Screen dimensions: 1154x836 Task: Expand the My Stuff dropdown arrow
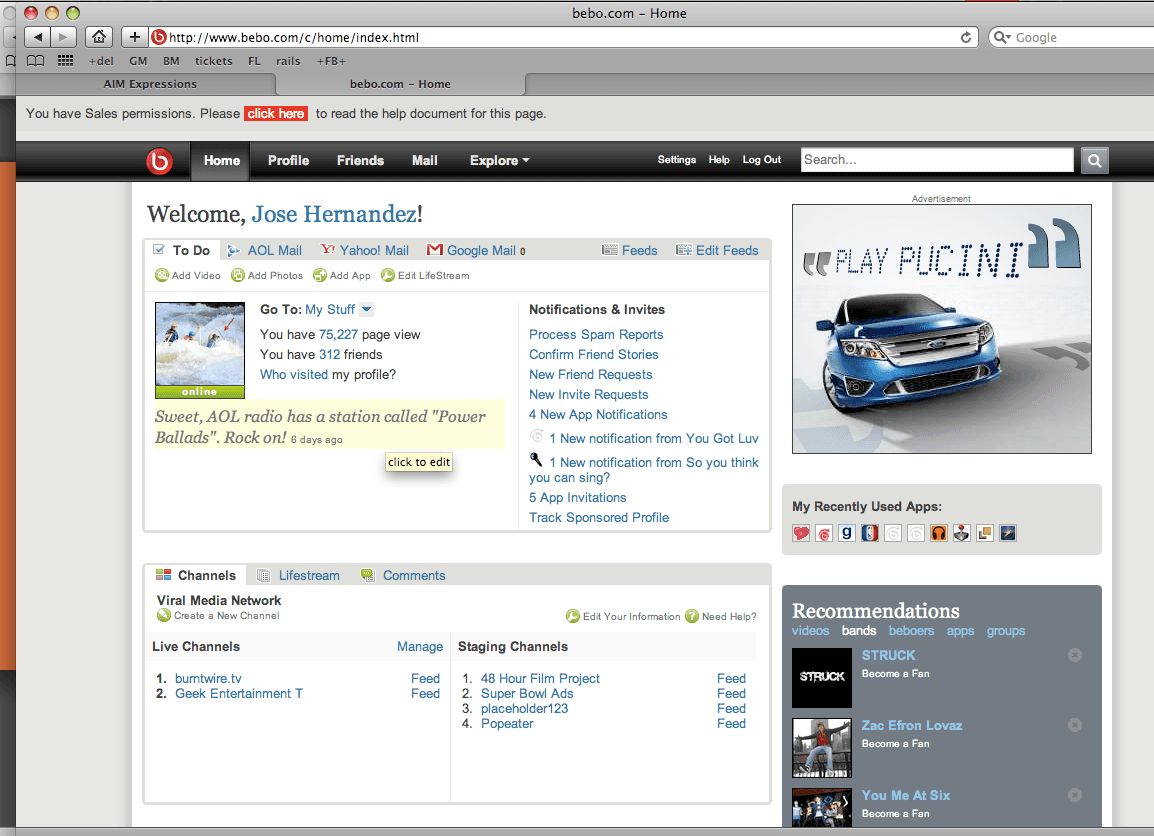(367, 310)
